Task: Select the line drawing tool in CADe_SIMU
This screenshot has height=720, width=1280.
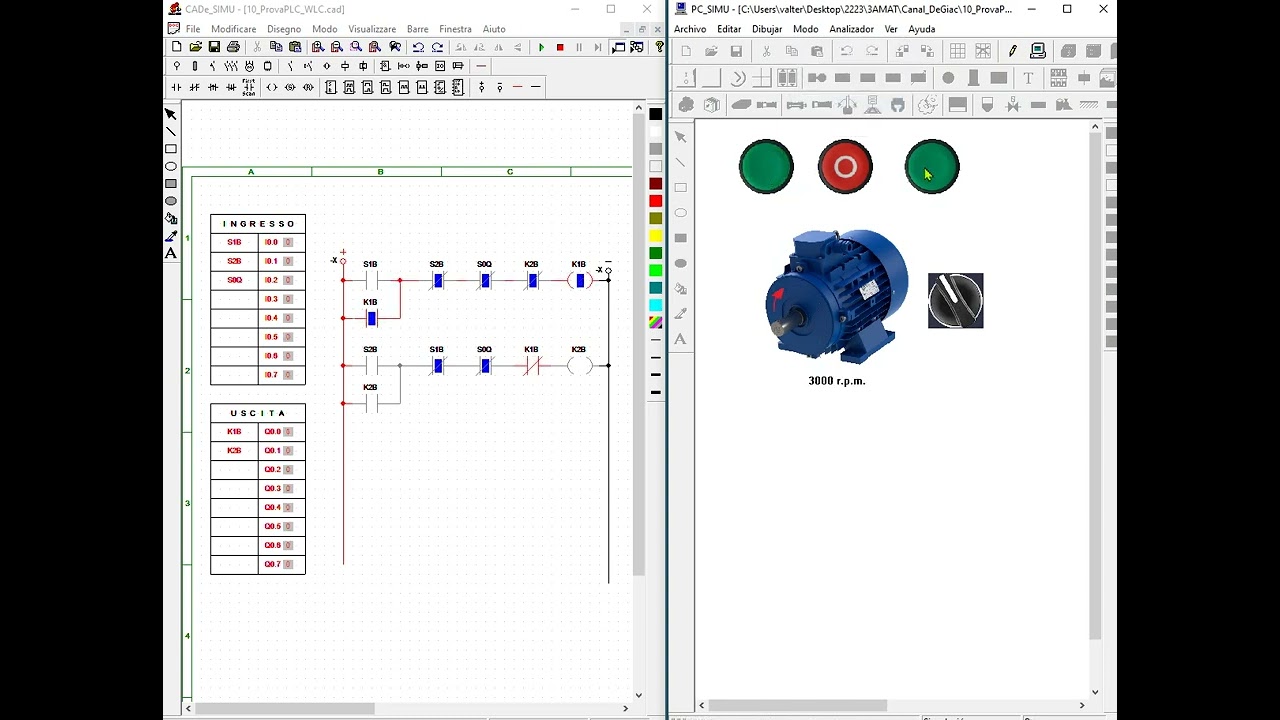Action: pyautogui.click(x=171, y=131)
